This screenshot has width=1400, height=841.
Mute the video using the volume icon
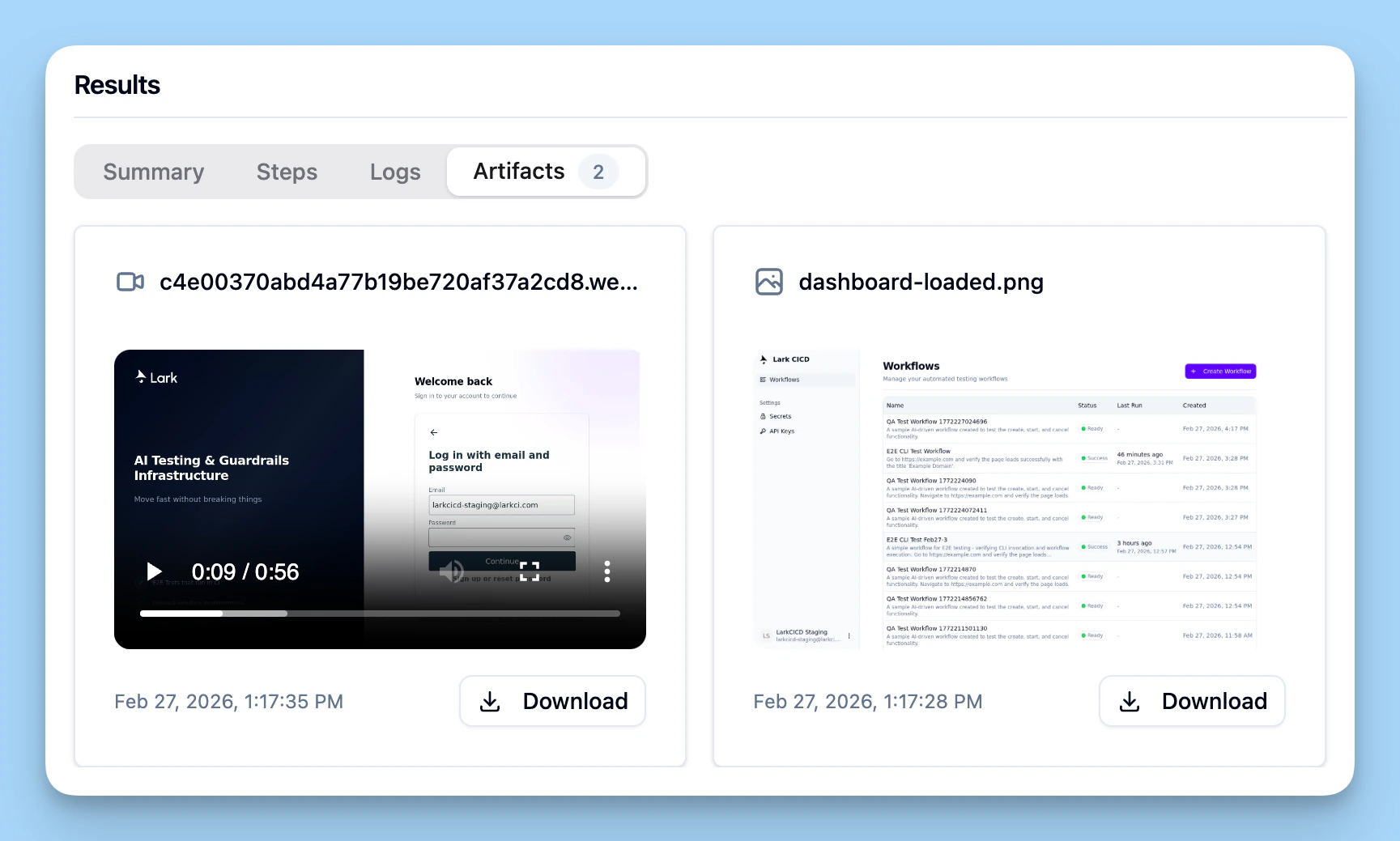tap(451, 571)
